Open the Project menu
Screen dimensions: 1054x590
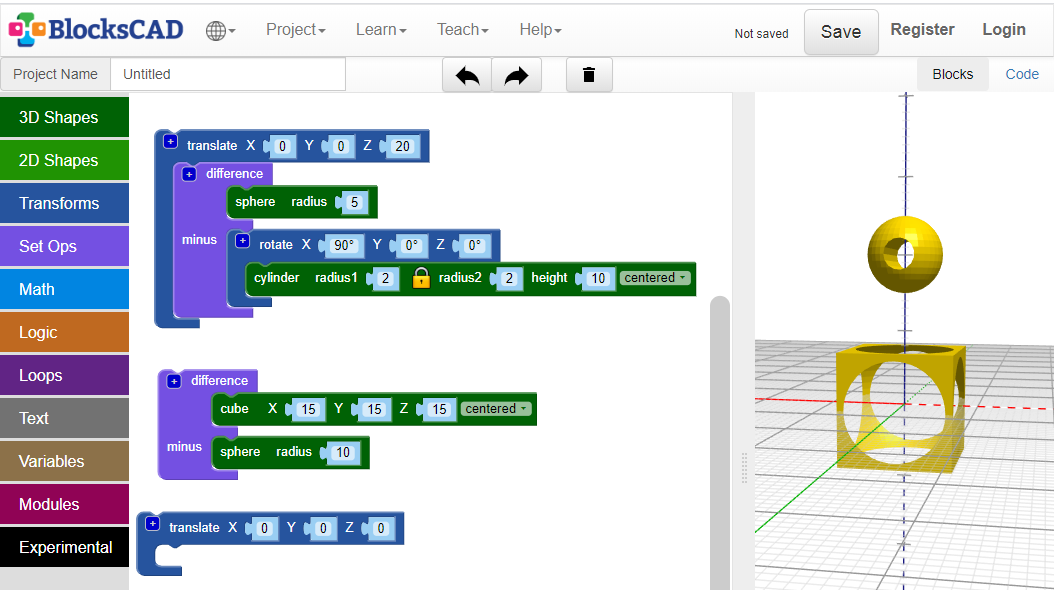pyautogui.click(x=295, y=30)
